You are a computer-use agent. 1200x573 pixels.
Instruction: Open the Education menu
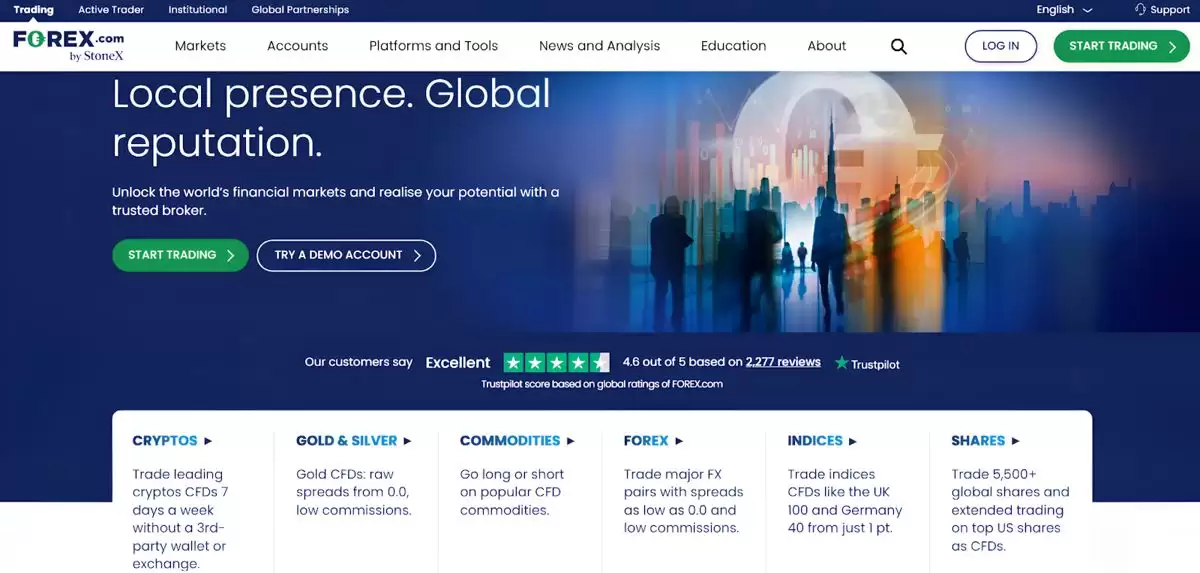click(x=733, y=46)
